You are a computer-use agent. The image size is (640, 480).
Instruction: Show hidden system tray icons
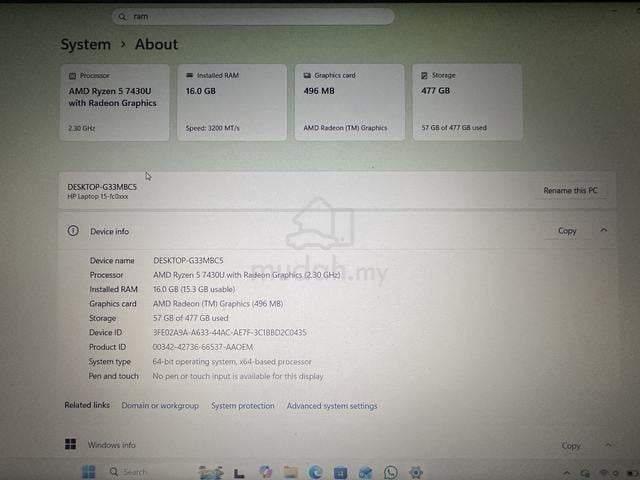567,473
